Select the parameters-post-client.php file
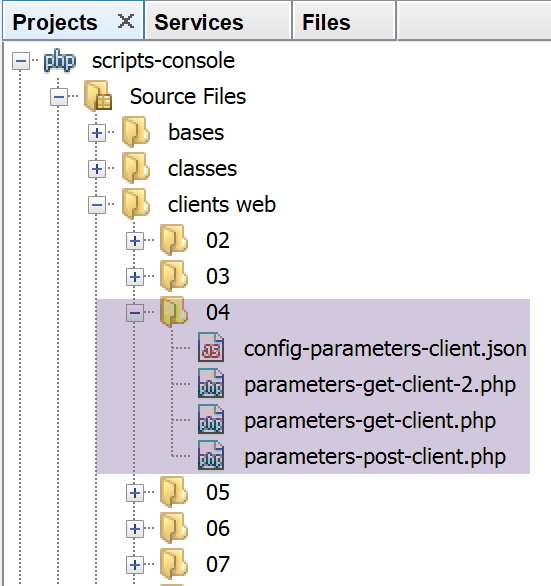Viewport: 551px width, 586px height. click(375, 457)
